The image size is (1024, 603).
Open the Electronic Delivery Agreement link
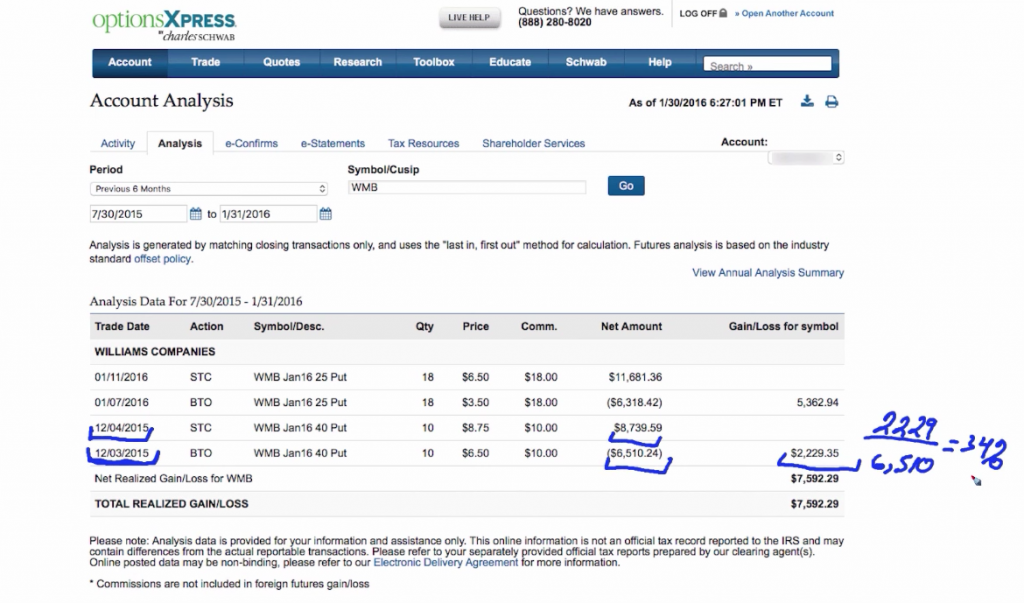coord(445,562)
